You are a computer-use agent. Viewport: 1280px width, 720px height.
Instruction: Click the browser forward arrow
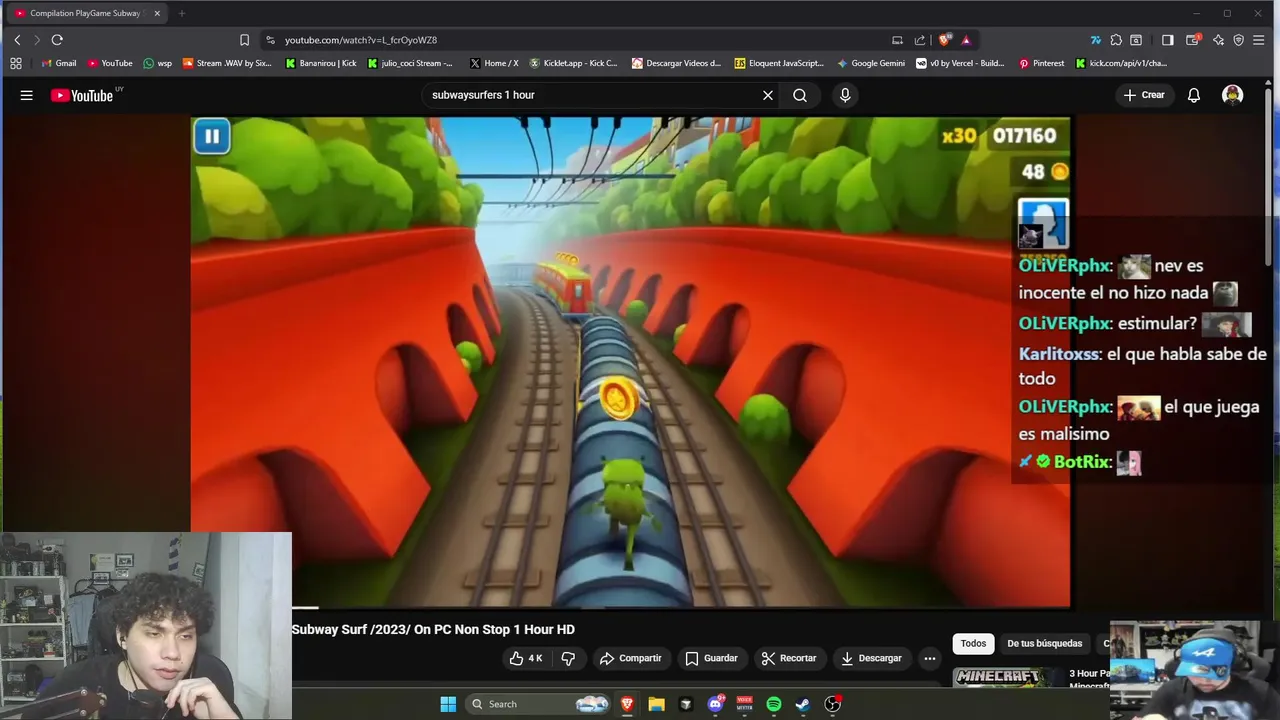pos(37,40)
